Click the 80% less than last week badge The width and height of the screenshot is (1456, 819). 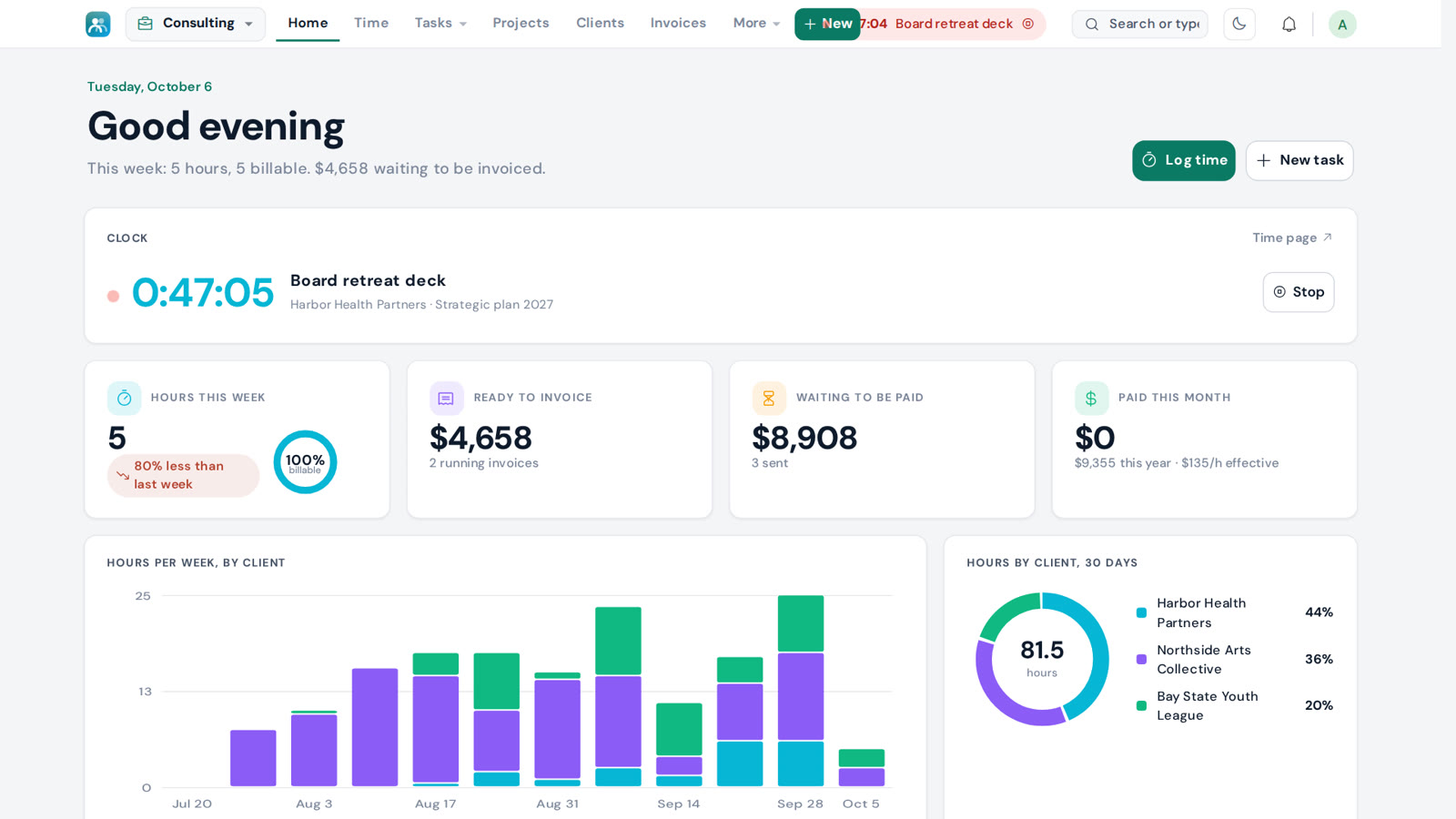click(183, 475)
